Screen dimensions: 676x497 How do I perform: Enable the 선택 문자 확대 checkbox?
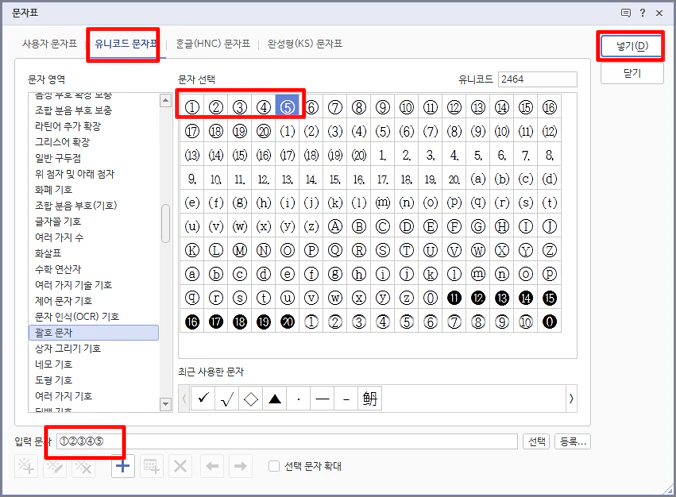274,466
